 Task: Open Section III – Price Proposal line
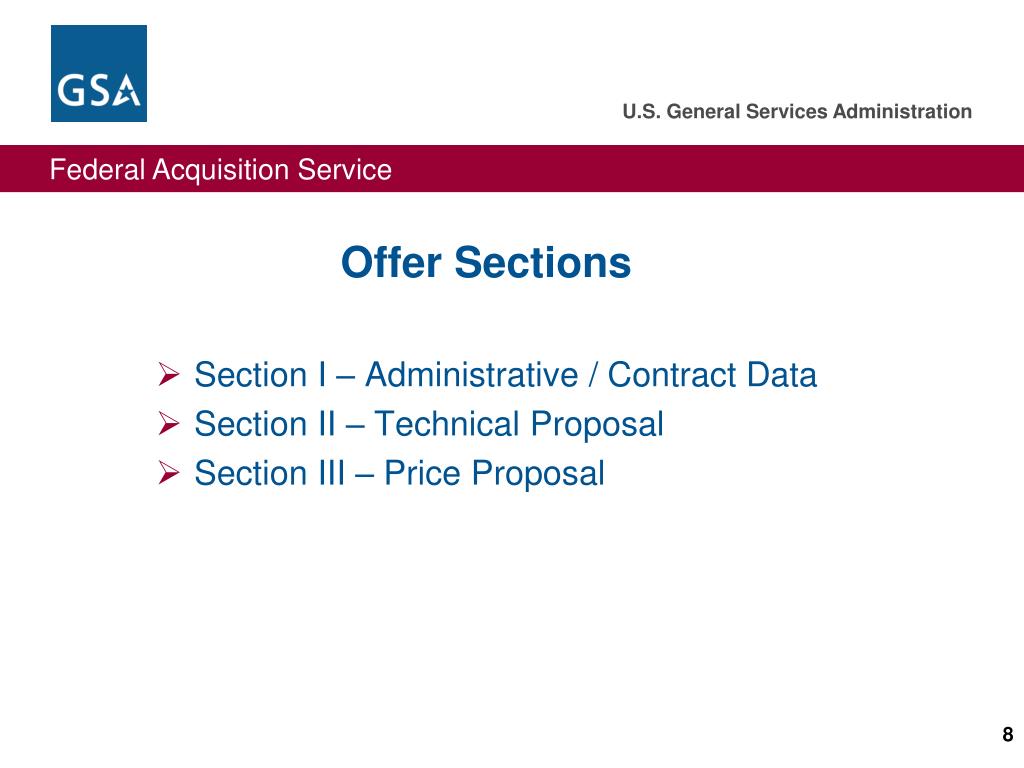point(400,473)
